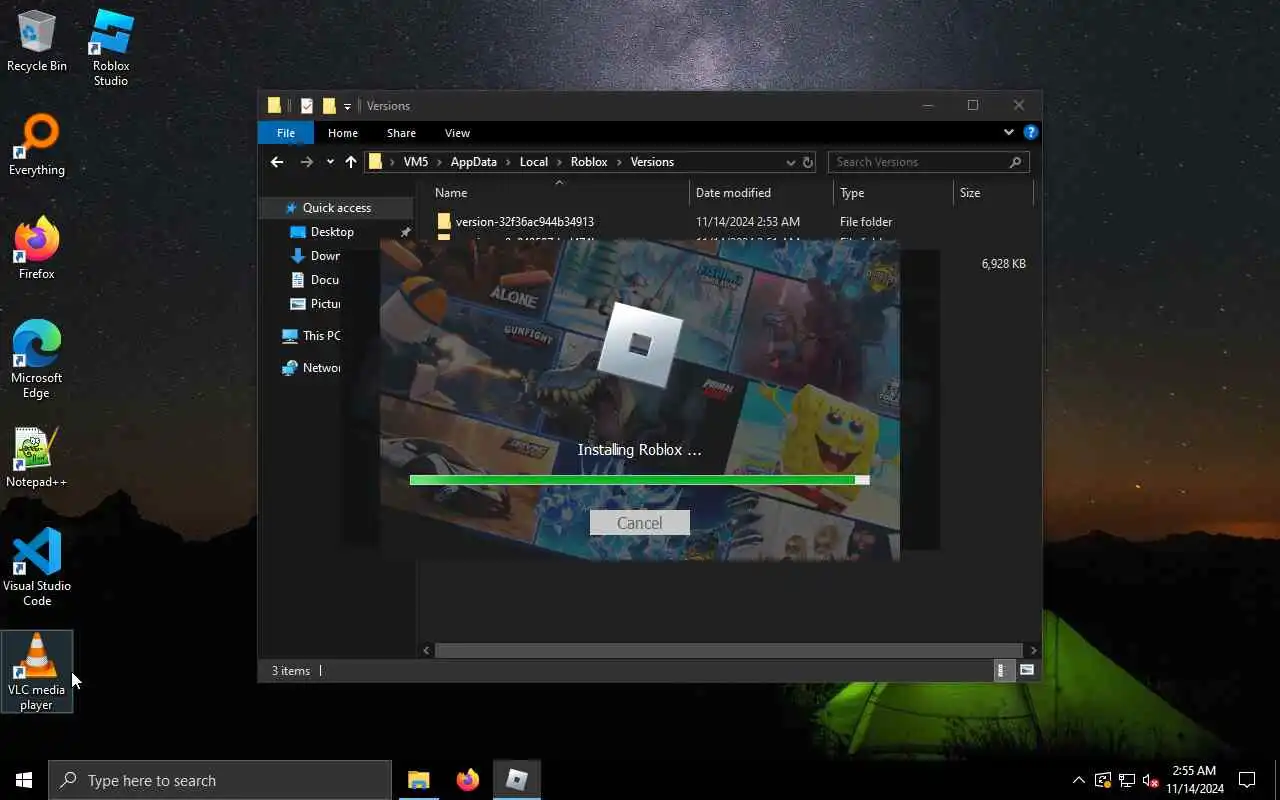Click the Windows Update tray icon
The height and width of the screenshot is (800, 1280).
(1103, 780)
